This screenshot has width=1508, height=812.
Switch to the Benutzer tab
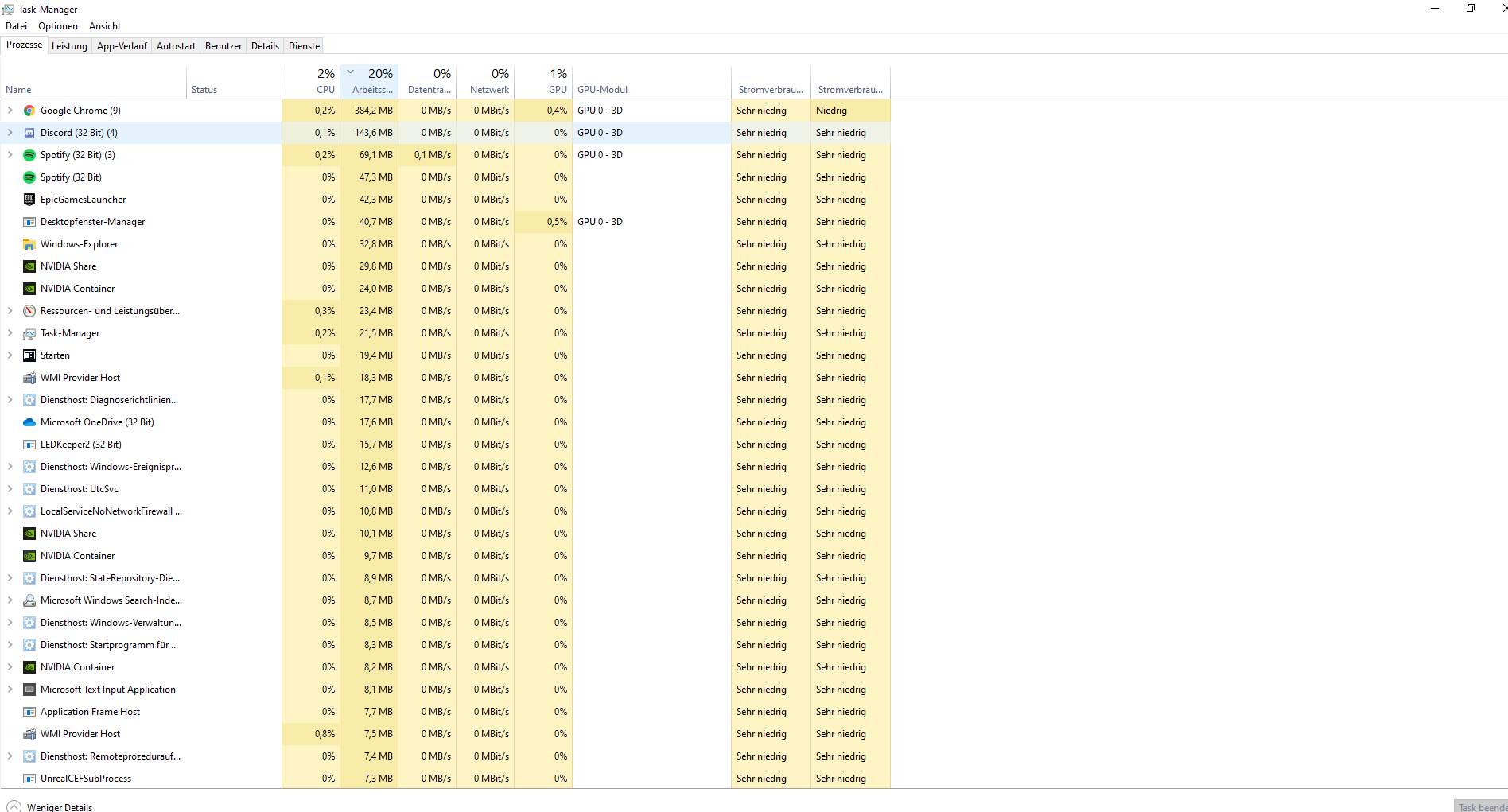point(223,46)
